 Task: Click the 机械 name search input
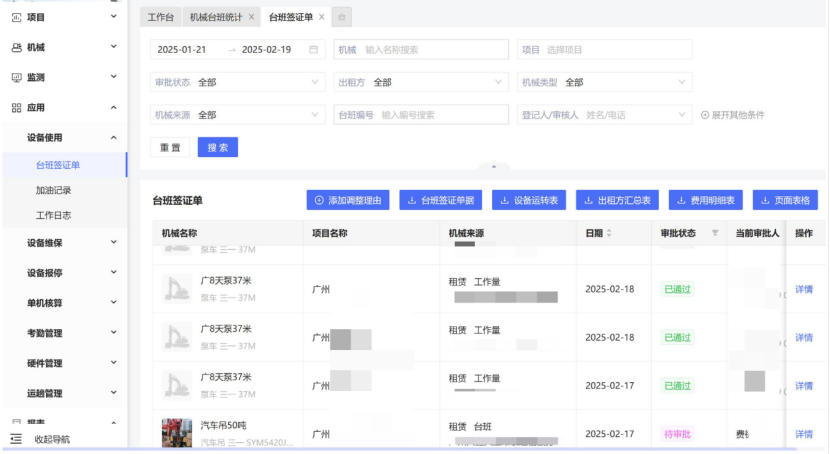point(421,50)
